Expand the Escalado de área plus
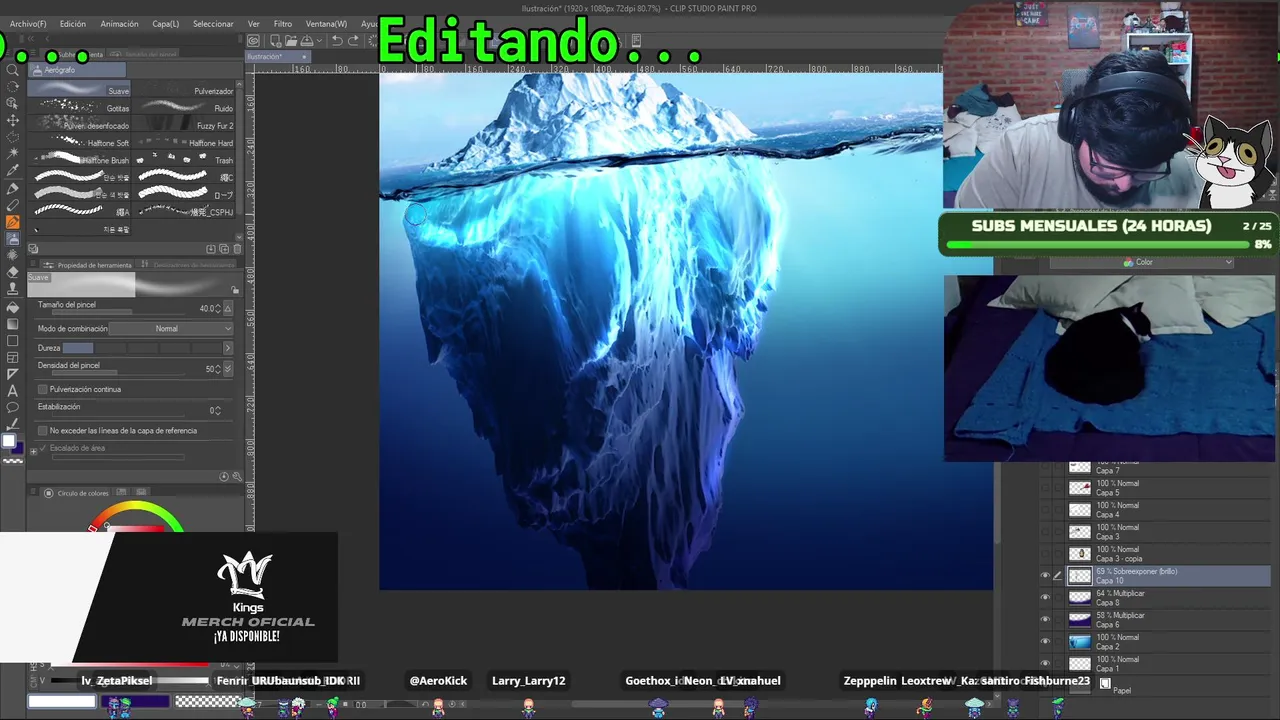 tap(33, 452)
